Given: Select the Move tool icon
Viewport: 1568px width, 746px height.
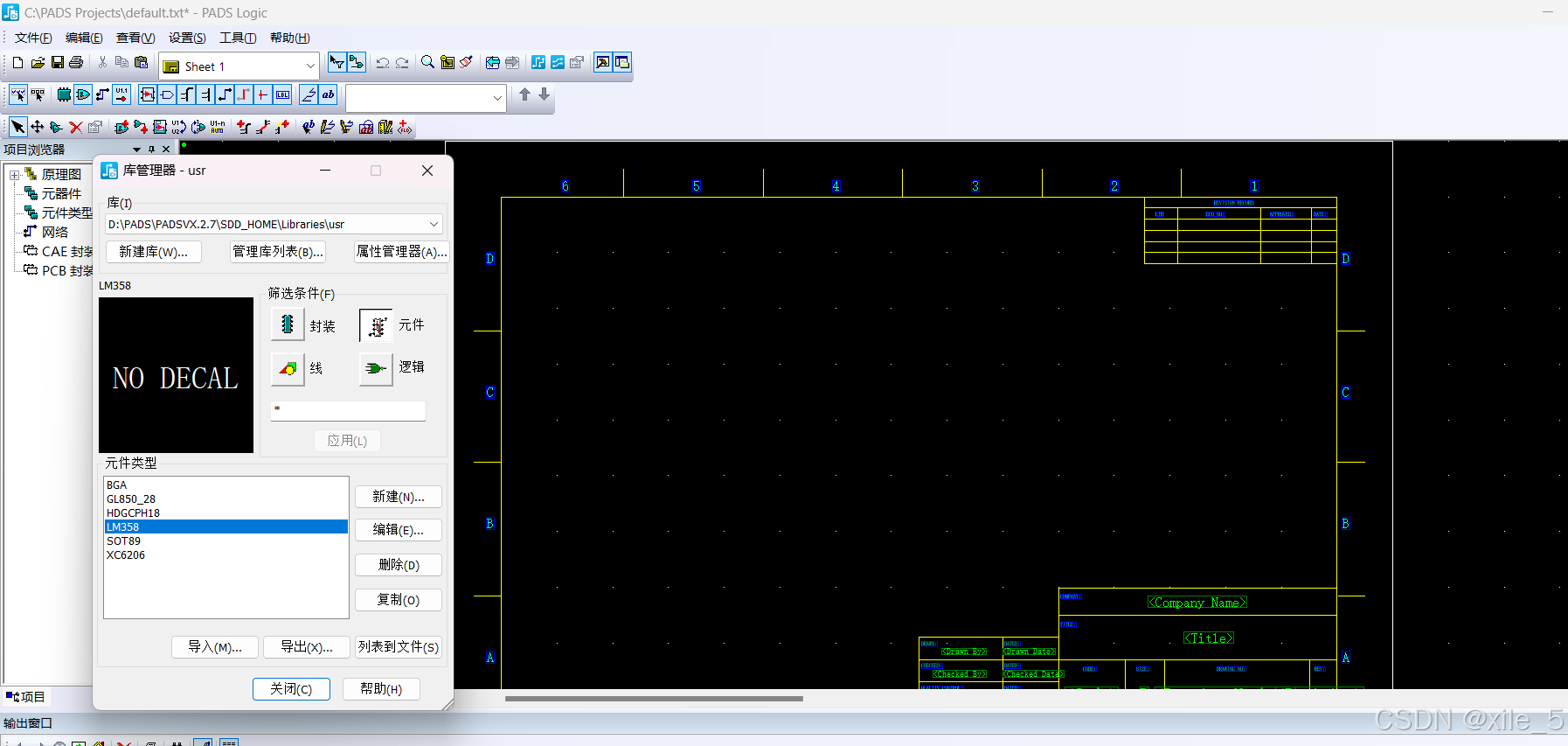Looking at the screenshot, I should coord(37,128).
